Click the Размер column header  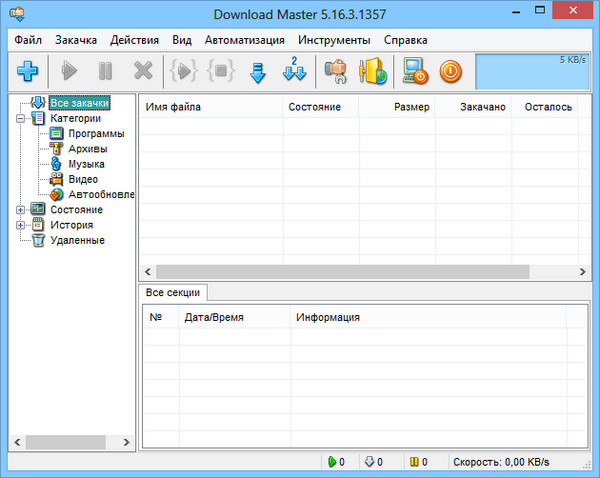click(x=411, y=106)
